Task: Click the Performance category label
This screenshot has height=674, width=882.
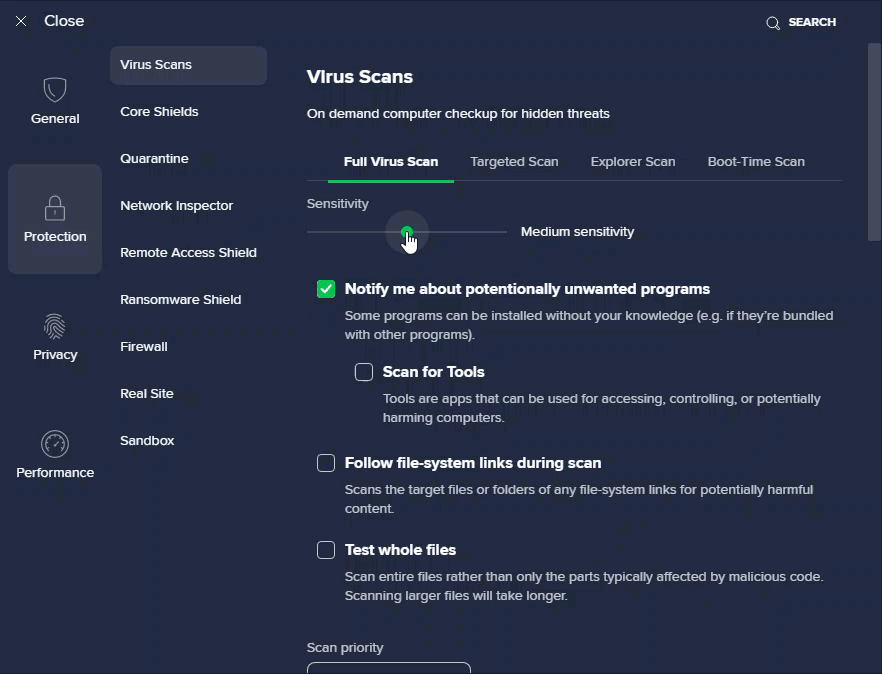Action: [55, 473]
